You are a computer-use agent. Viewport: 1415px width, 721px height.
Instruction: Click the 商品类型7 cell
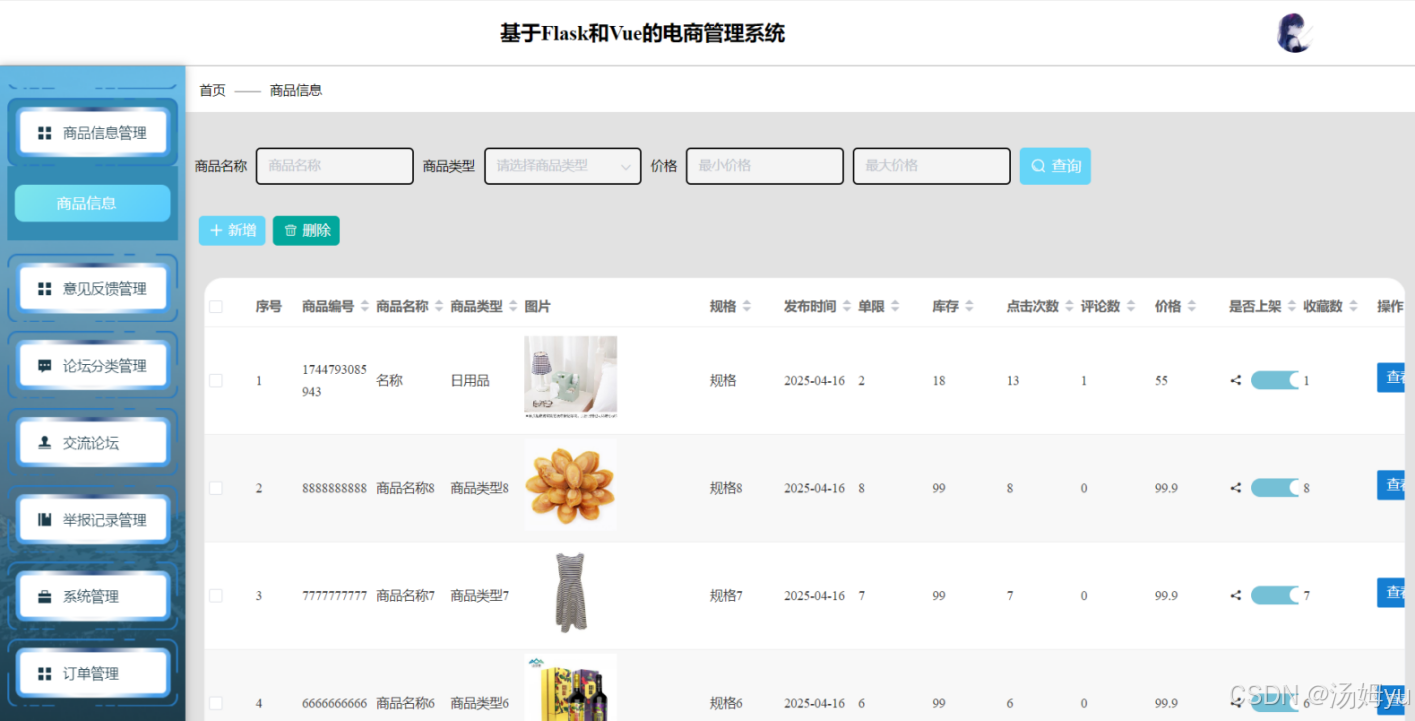click(x=480, y=596)
